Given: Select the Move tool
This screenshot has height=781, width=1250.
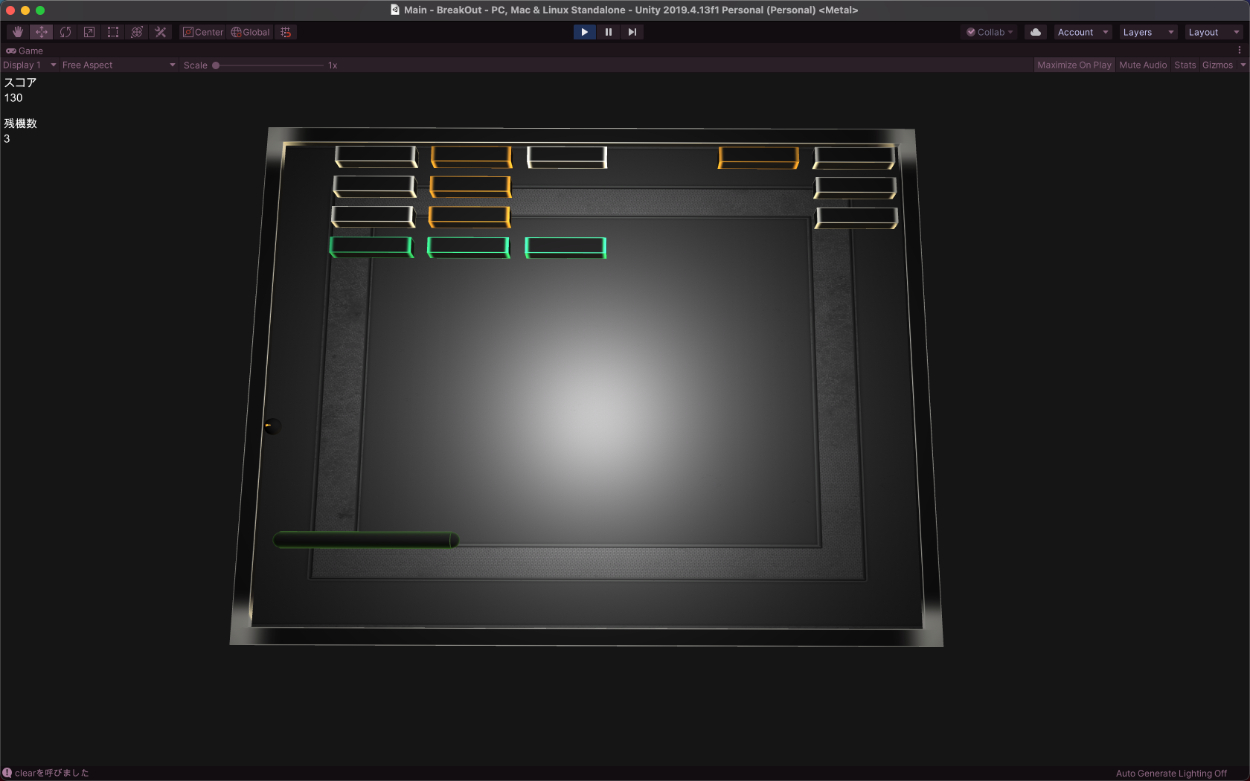Looking at the screenshot, I should [x=41, y=32].
